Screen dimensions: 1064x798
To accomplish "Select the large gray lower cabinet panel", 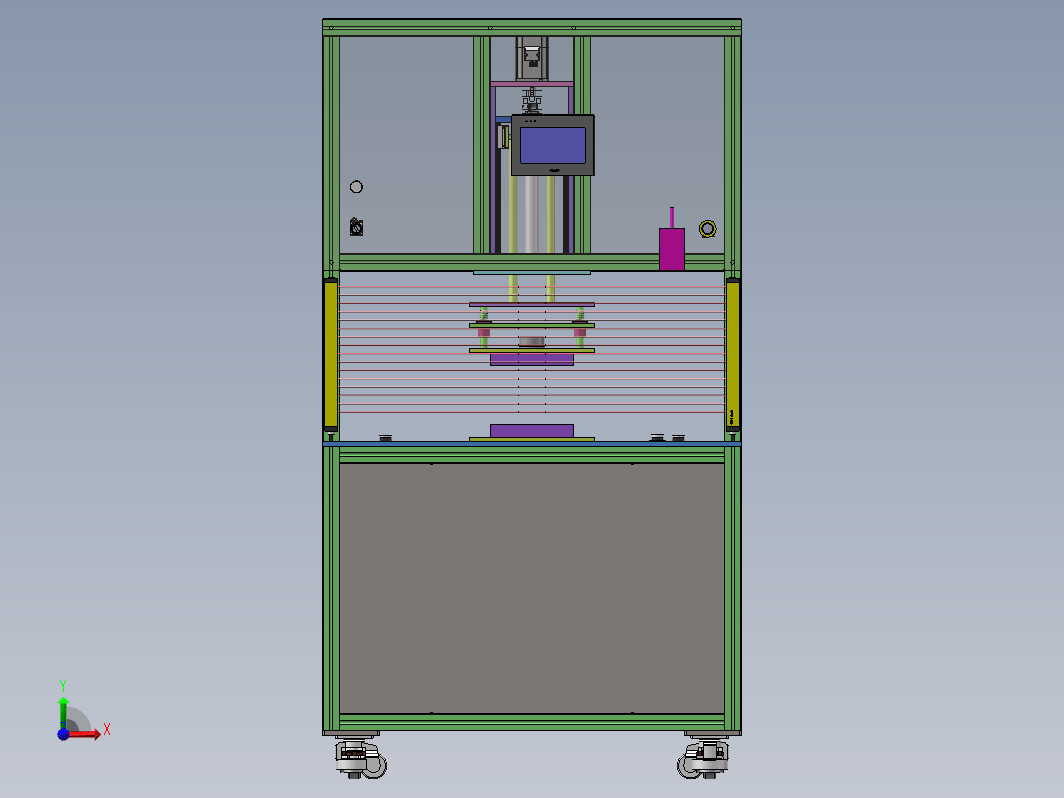I will pos(531,588).
